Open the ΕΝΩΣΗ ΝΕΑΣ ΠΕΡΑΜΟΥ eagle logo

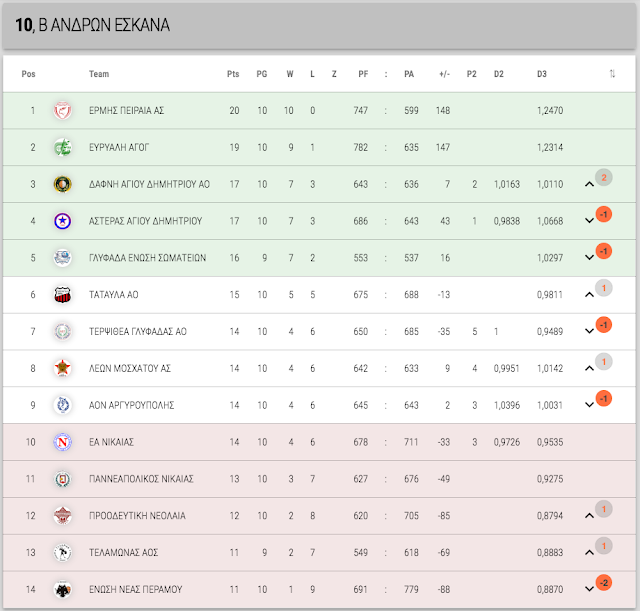coord(62,589)
